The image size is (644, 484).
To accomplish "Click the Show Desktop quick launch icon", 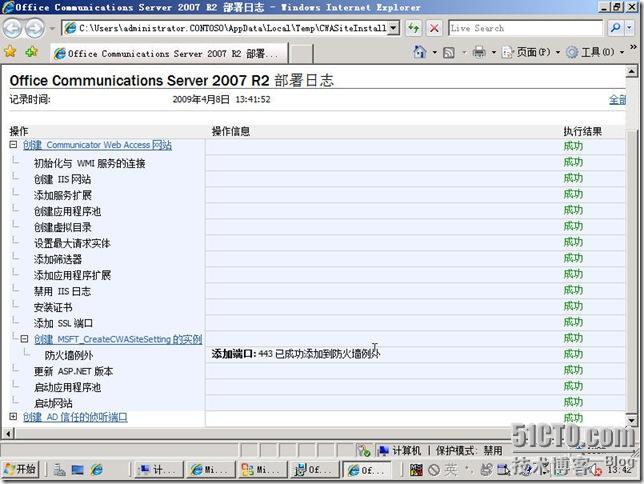I will click(x=78, y=470).
